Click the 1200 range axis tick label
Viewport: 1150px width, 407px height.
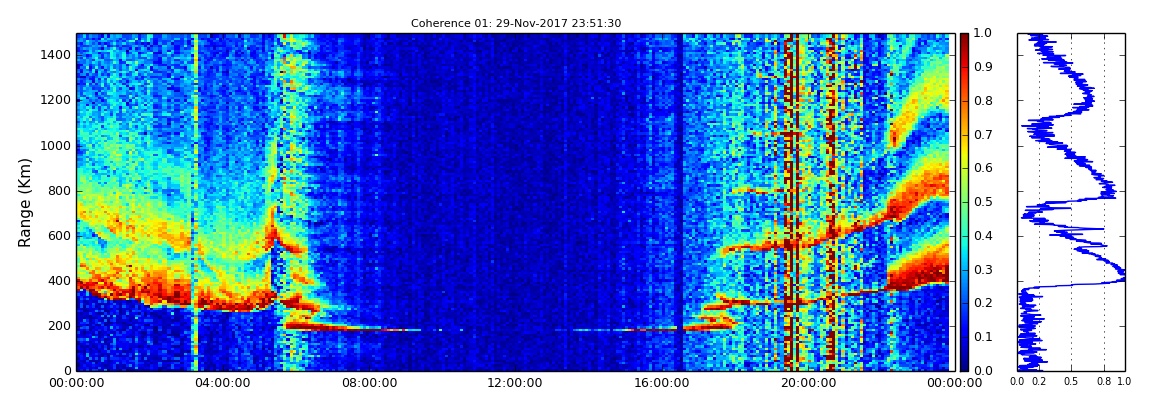click(x=56, y=100)
